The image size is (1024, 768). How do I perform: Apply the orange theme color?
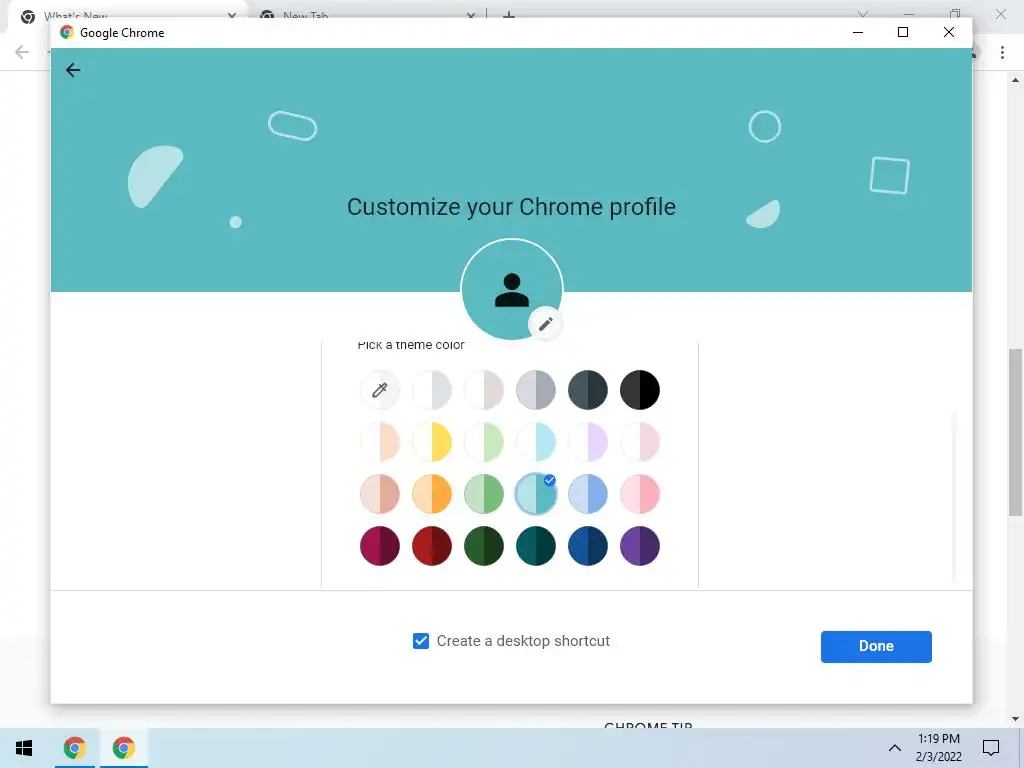pos(432,494)
